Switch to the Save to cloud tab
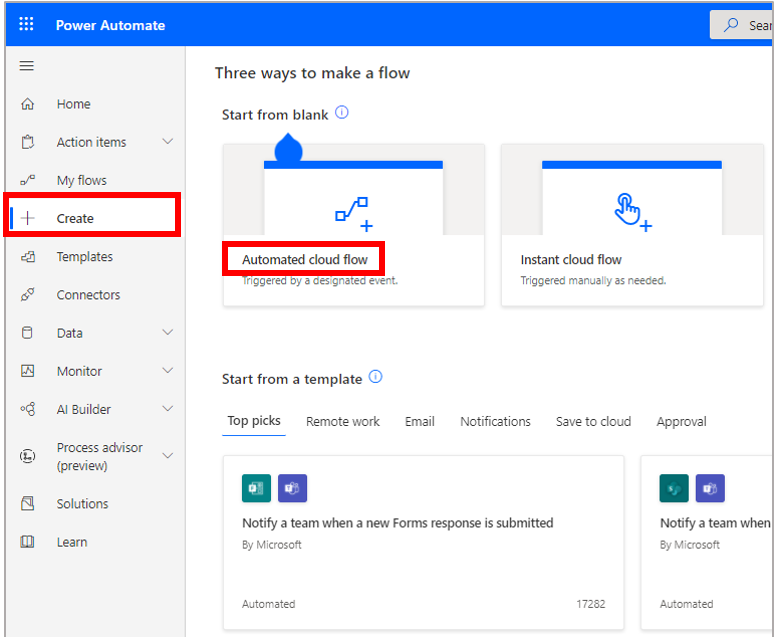This screenshot has height=637, width=777. (x=594, y=421)
